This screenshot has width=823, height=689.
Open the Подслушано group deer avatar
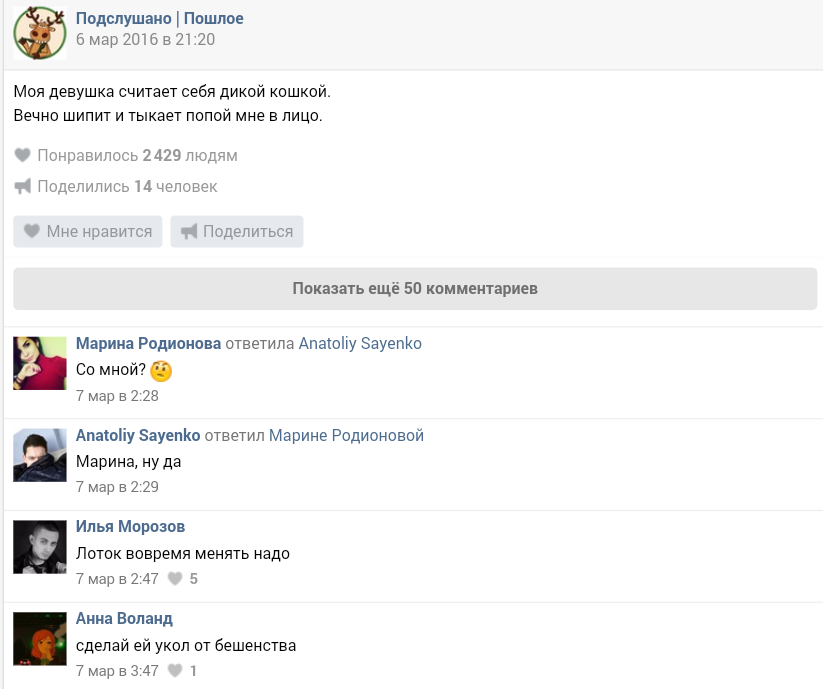coord(40,33)
